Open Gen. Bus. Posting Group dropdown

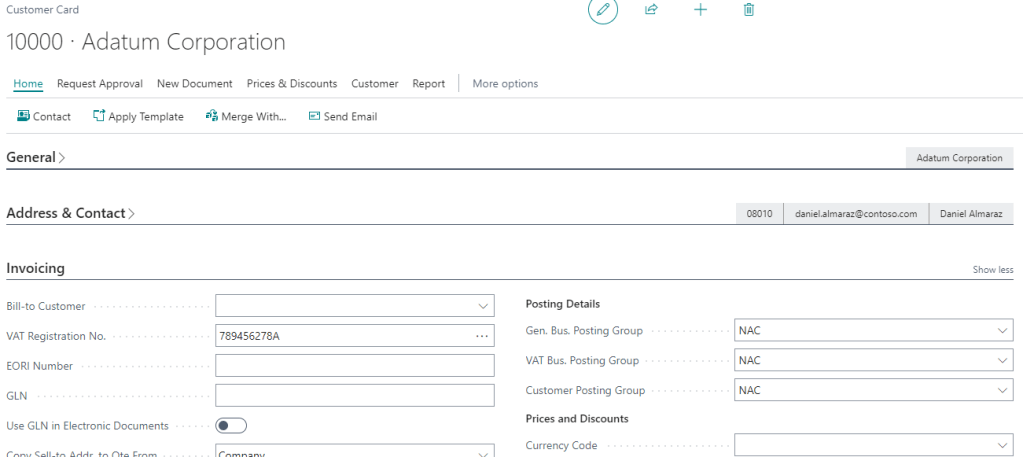pyautogui.click(x=1002, y=331)
